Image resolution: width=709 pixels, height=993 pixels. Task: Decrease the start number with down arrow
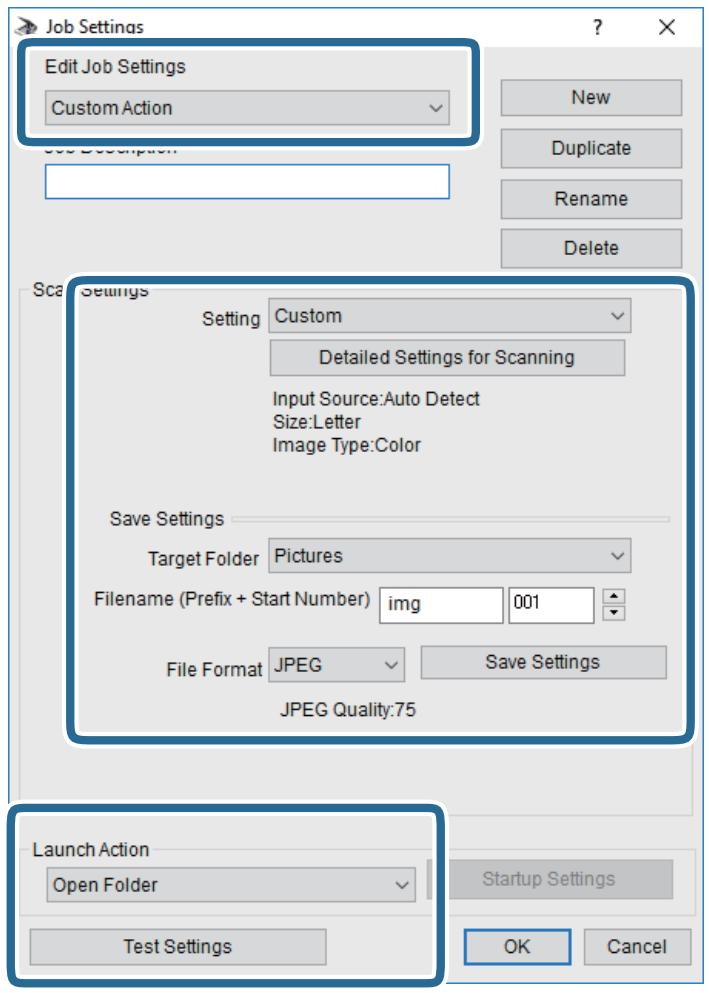pyautogui.click(x=613, y=613)
